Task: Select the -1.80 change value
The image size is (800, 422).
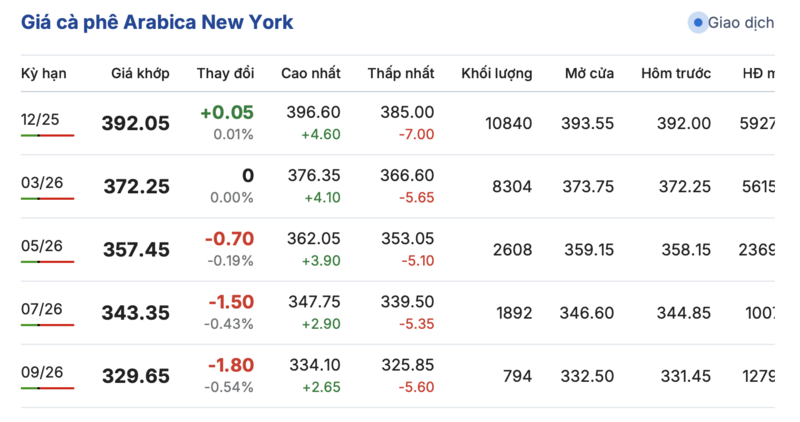Action: click(229, 365)
